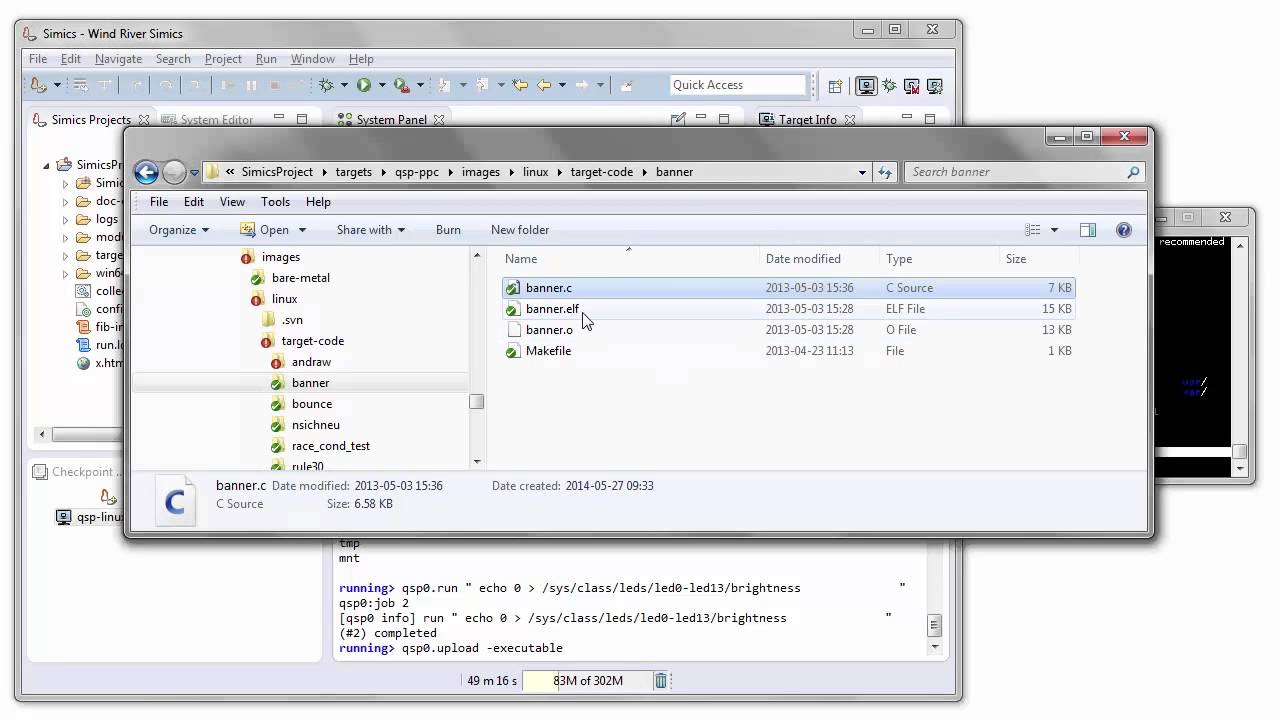Toggle the preview pane icon in Explorer
1280x720 pixels.
[1088, 230]
